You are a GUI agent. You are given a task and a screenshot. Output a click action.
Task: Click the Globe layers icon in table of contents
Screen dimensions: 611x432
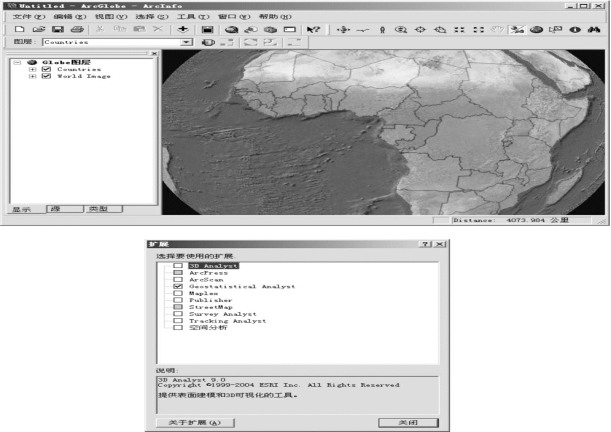(x=32, y=62)
